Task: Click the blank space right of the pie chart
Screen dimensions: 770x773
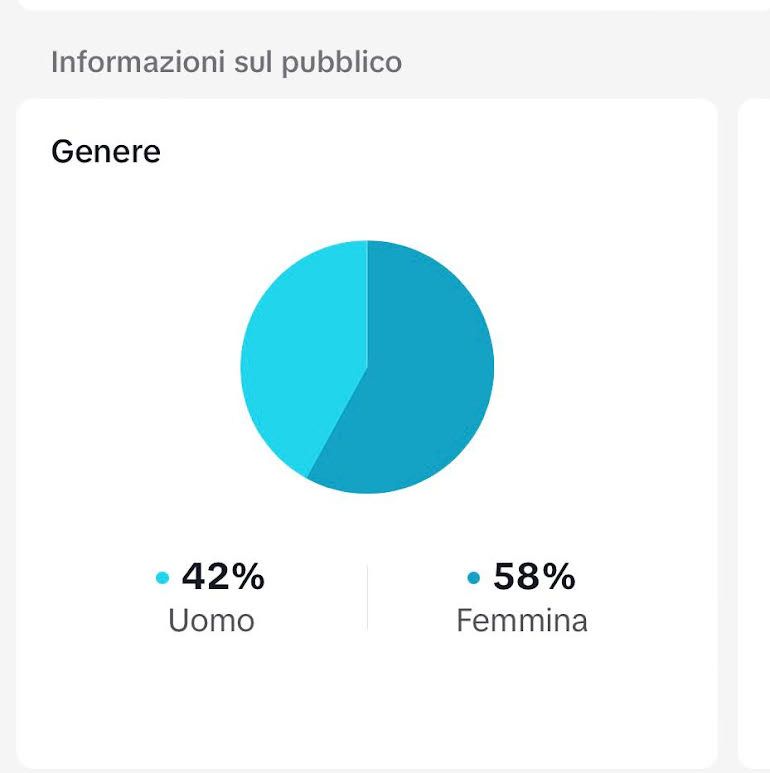Action: tap(601, 367)
